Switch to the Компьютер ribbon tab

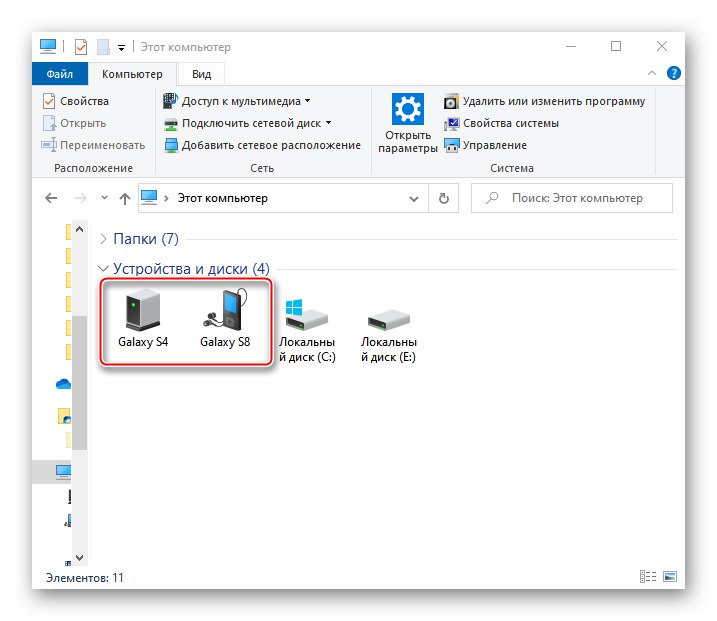pos(132,74)
